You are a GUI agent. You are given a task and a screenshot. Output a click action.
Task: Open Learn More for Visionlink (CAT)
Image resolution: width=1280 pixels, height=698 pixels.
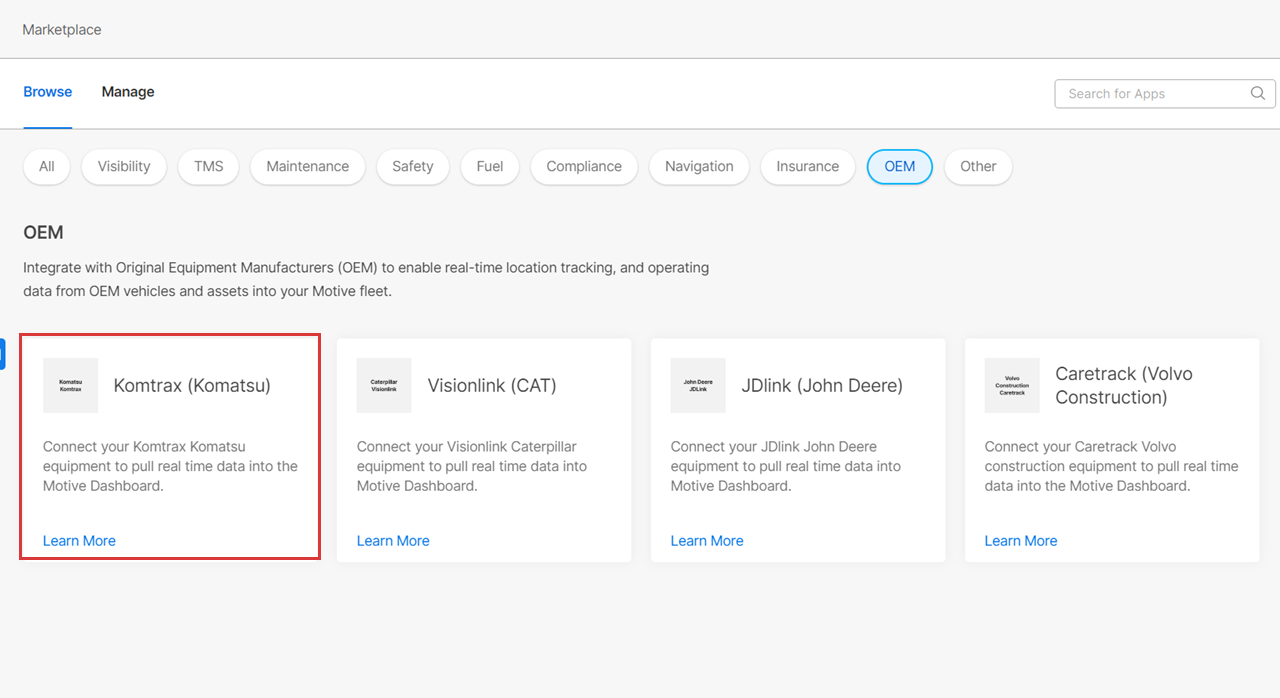[393, 541]
